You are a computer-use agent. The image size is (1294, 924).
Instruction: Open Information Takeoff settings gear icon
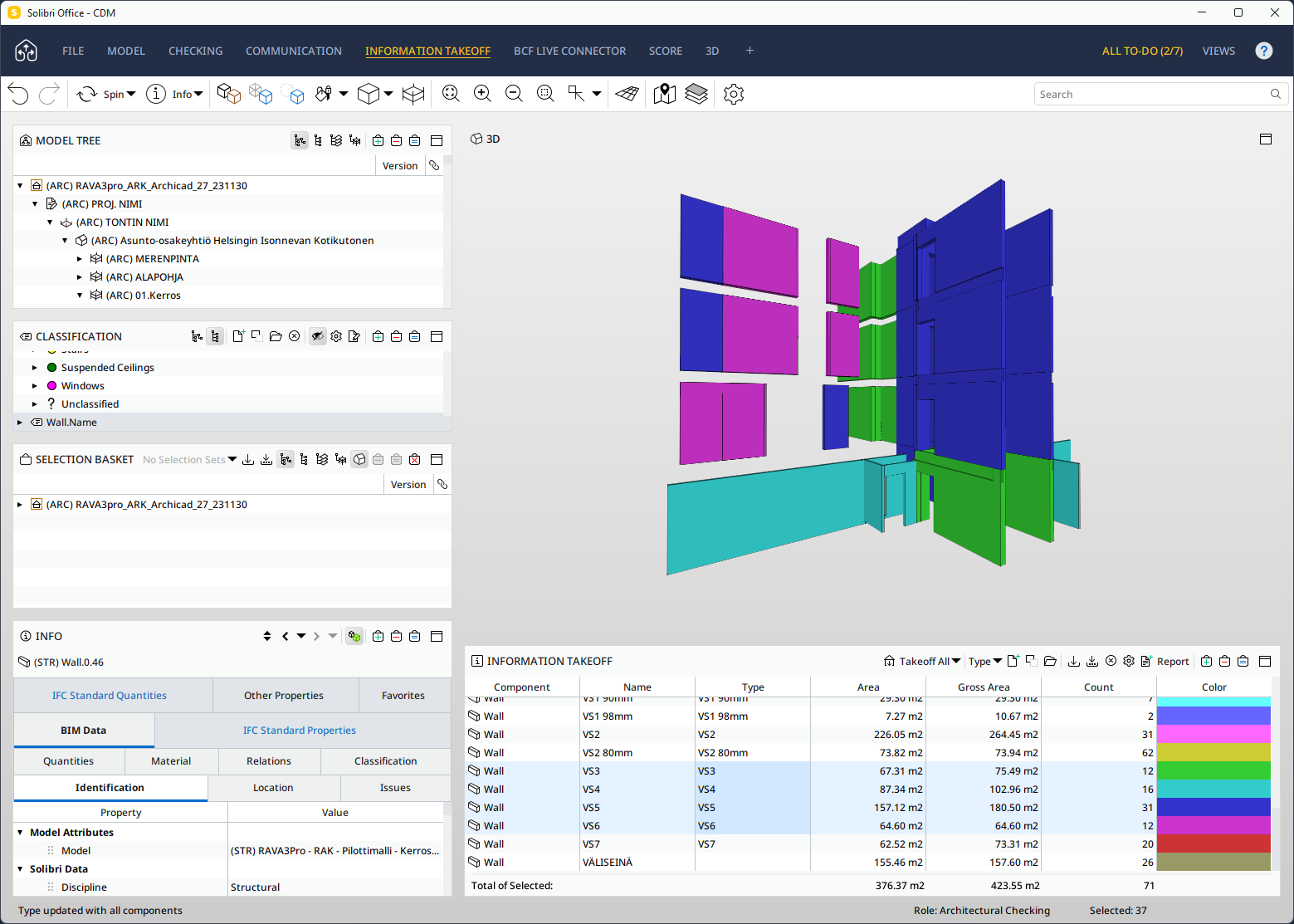[x=1129, y=662]
